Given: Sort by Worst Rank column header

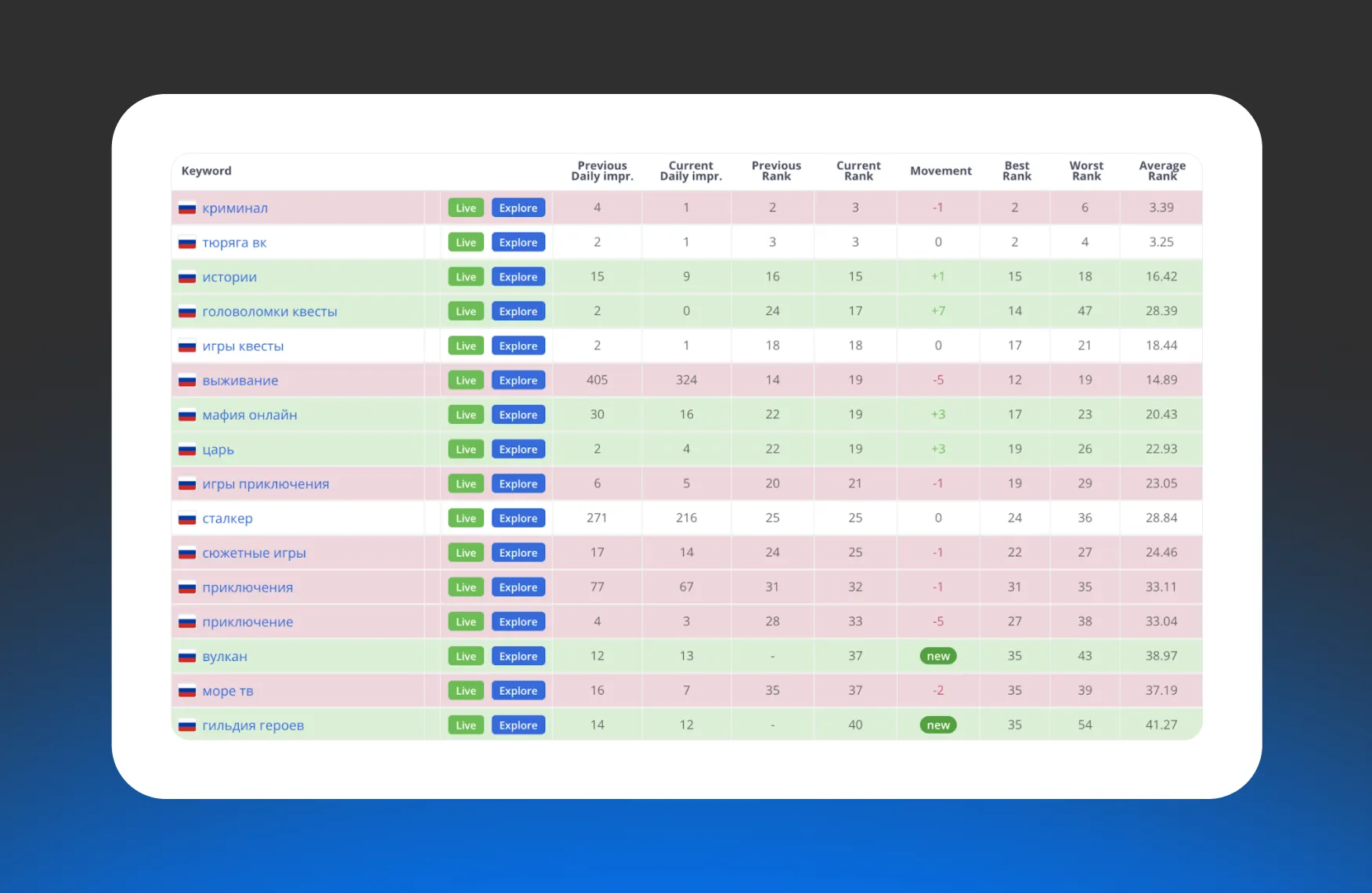Looking at the screenshot, I should [x=1086, y=171].
